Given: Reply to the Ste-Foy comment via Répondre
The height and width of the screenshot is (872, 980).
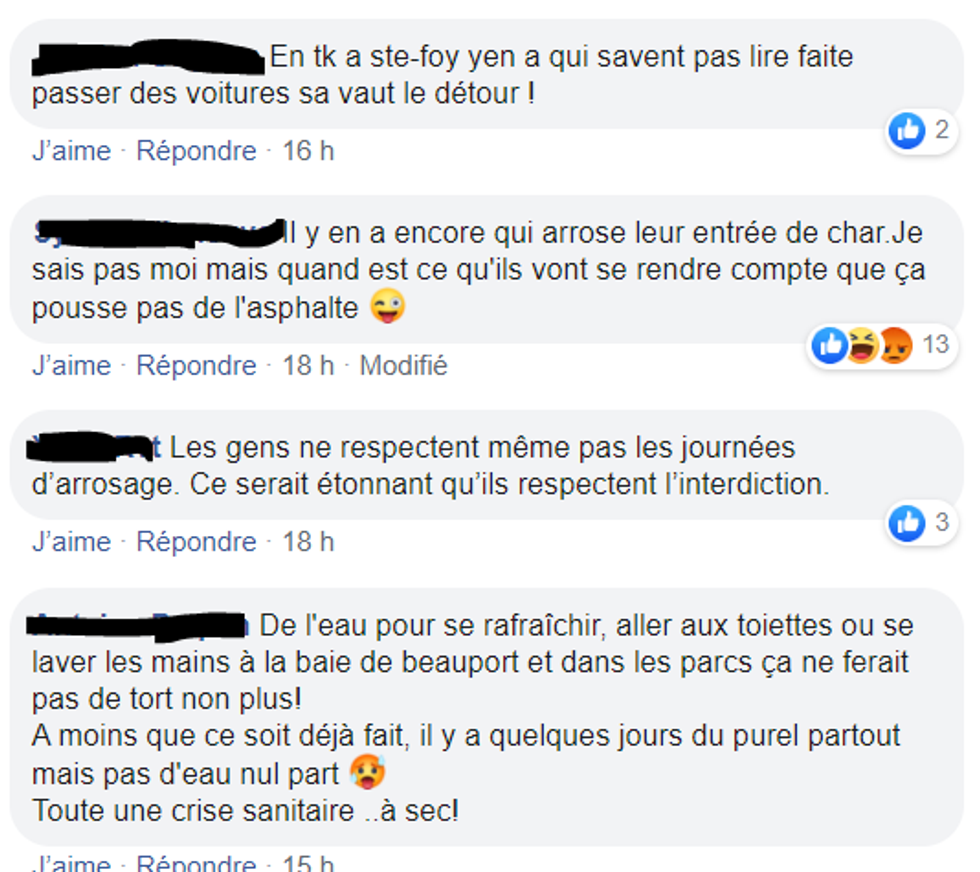Looking at the screenshot, I should coord(196,151).
